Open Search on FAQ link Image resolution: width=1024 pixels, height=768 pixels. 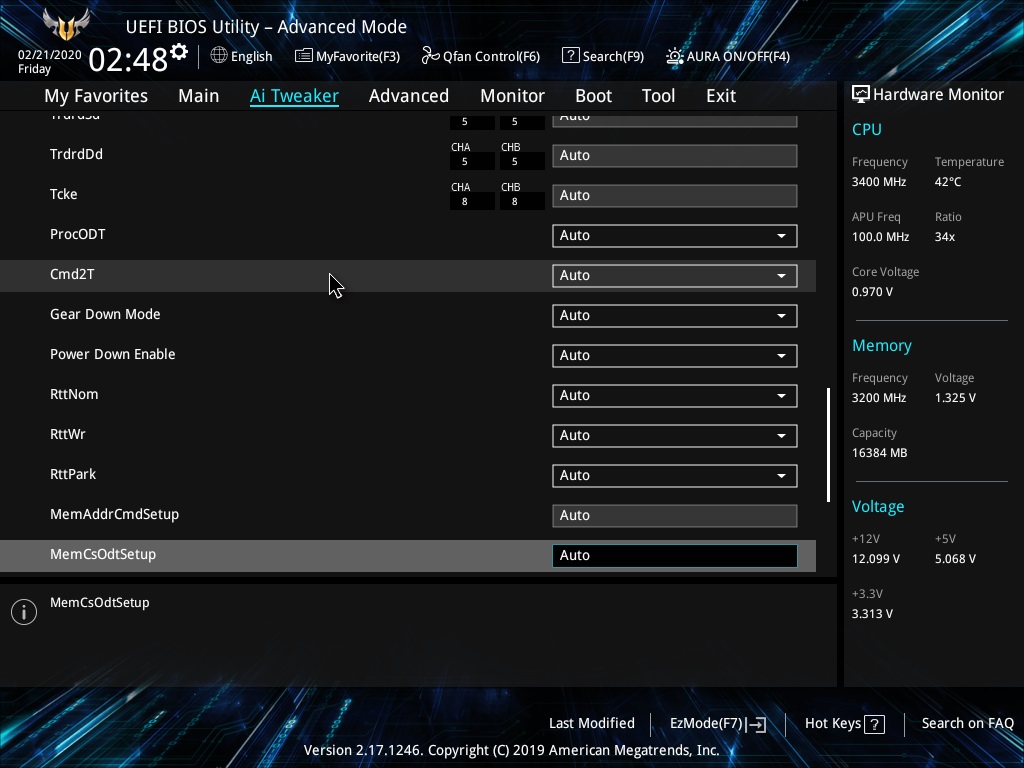967,723
